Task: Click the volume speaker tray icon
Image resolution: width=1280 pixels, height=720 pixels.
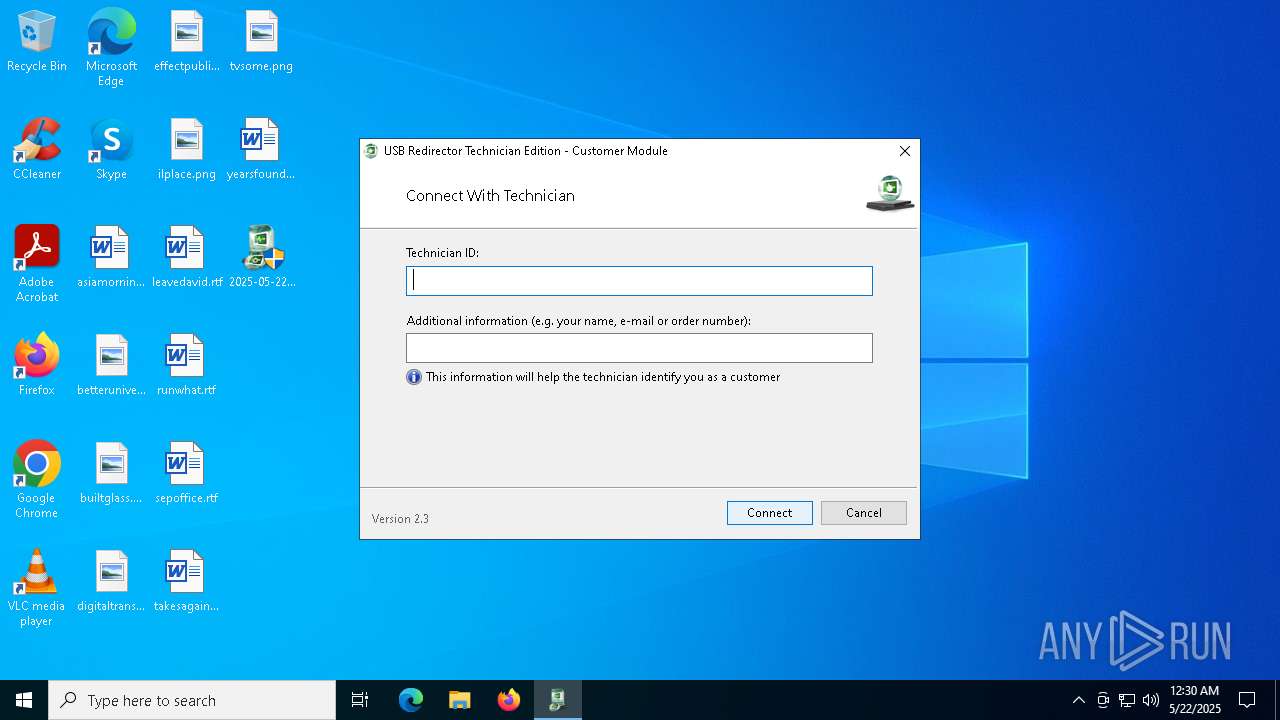Action: [x=1151, y=700]
